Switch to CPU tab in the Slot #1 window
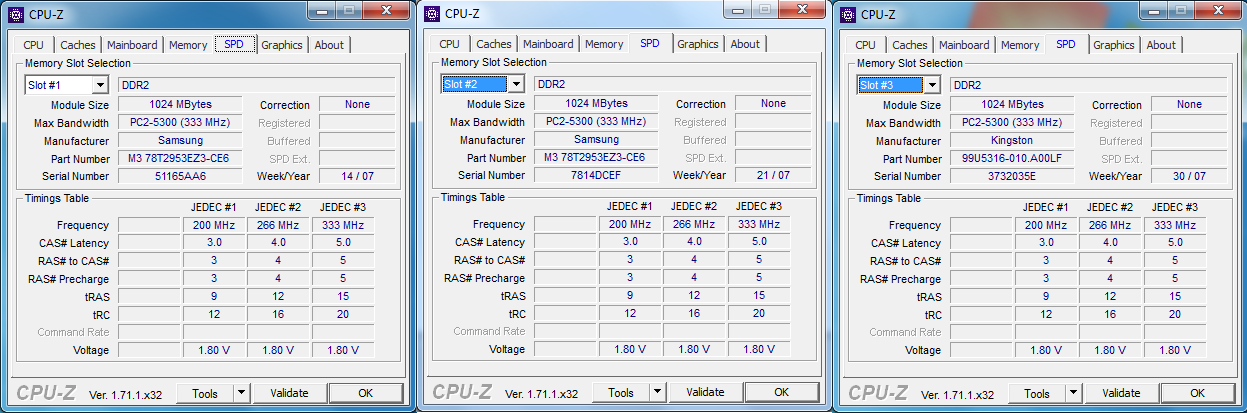 34,45
